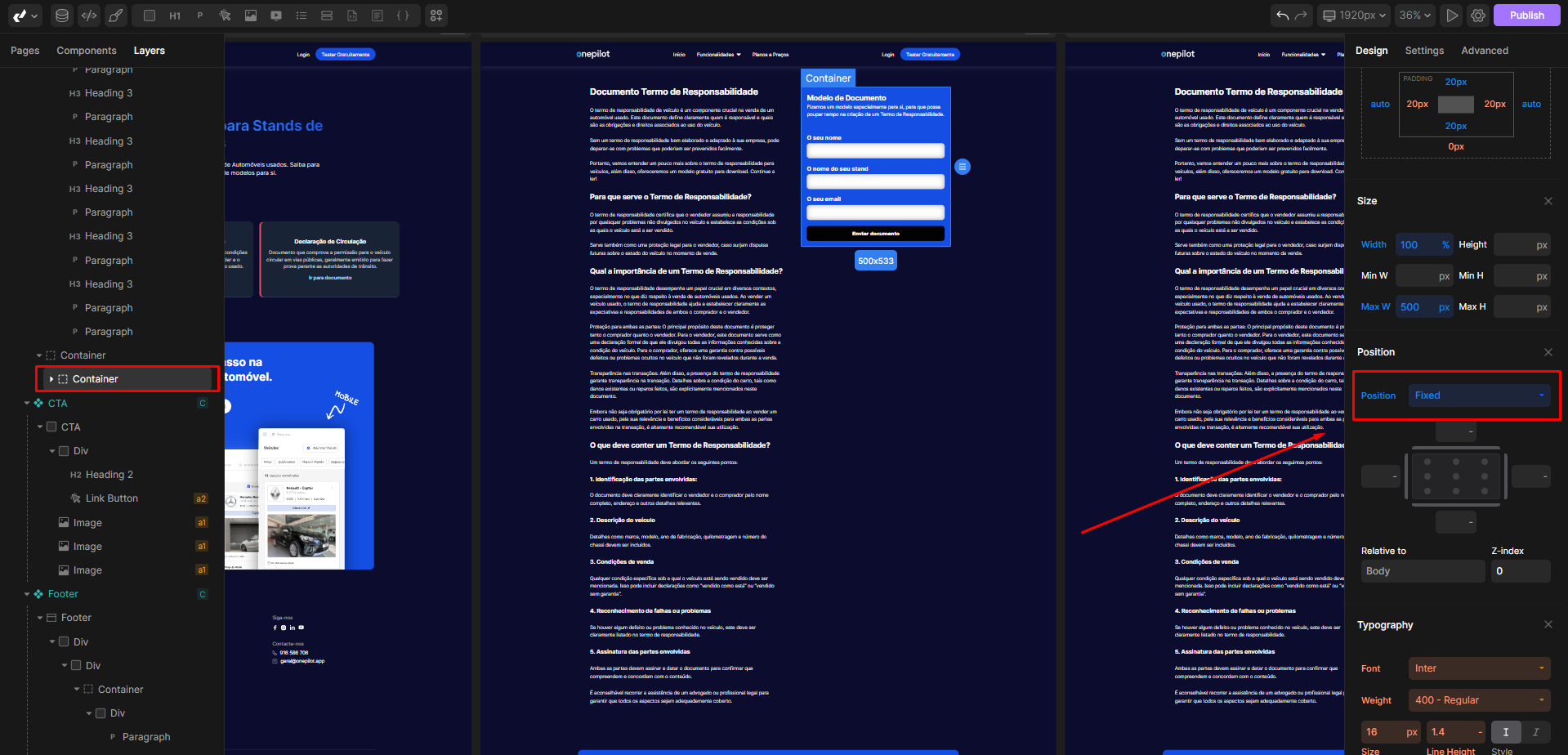Screen dimensions: 1568x755
Task: Edit the Z-index field
Action: click(x=1521, y=571)
